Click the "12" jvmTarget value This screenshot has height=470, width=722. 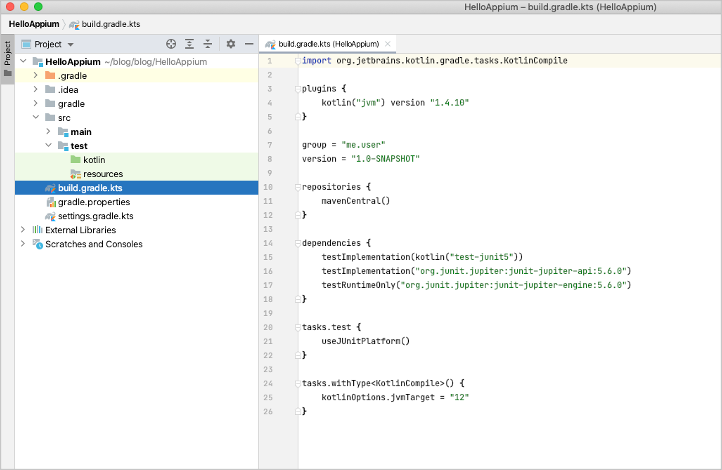[x=459, y=397]
